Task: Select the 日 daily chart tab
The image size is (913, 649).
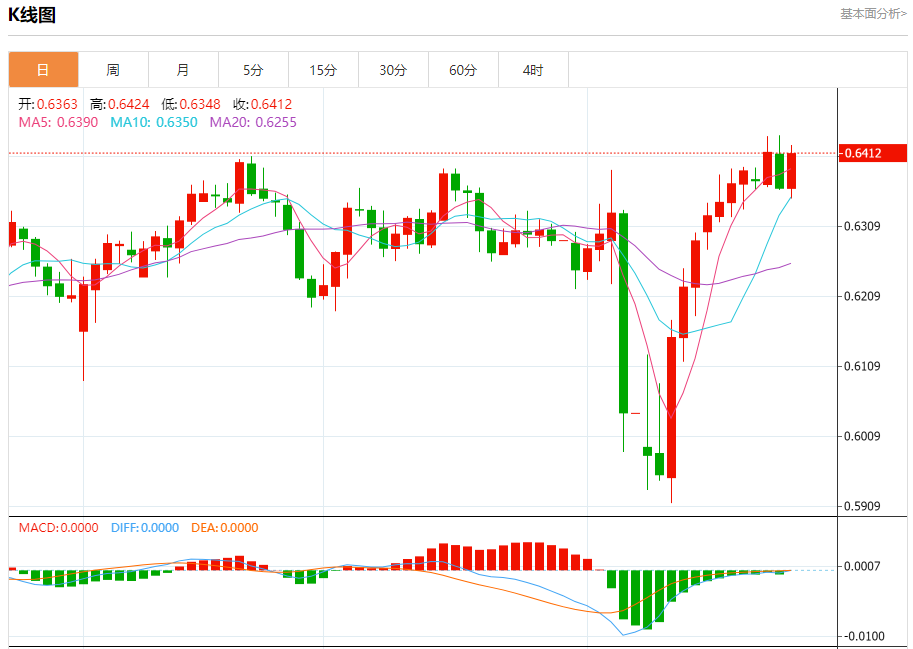Action: pos(43,70)
